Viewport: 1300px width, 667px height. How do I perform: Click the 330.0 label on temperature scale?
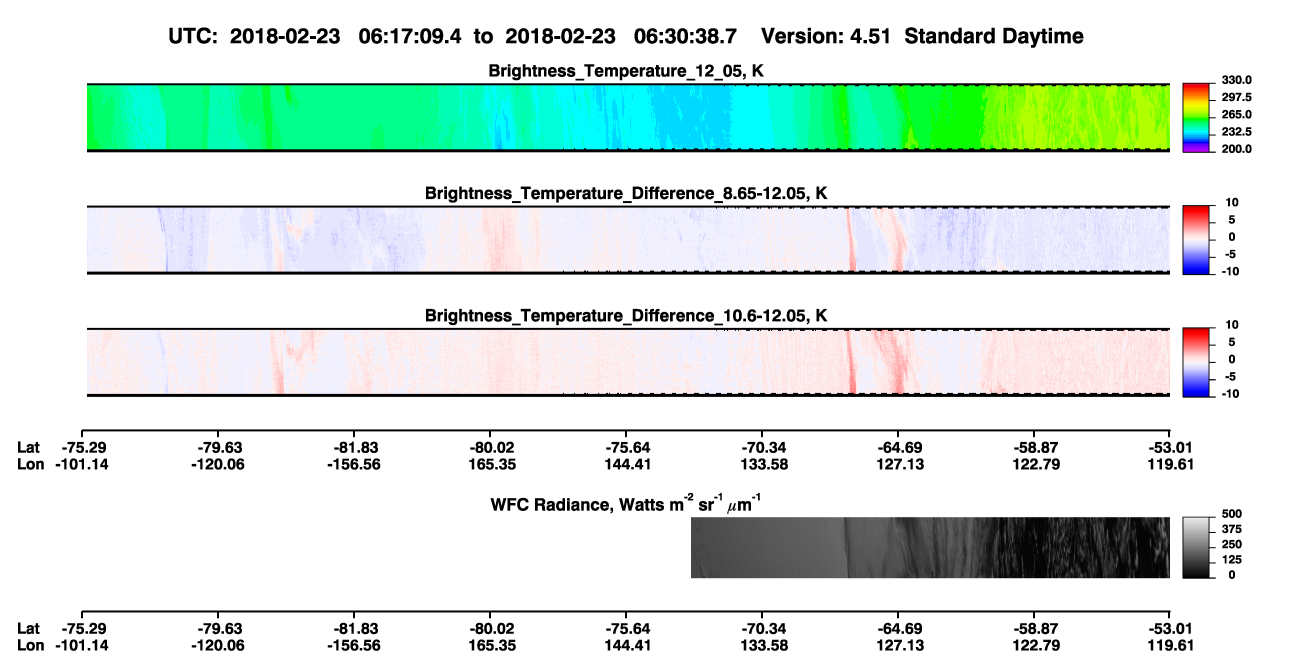[1236, 80]
